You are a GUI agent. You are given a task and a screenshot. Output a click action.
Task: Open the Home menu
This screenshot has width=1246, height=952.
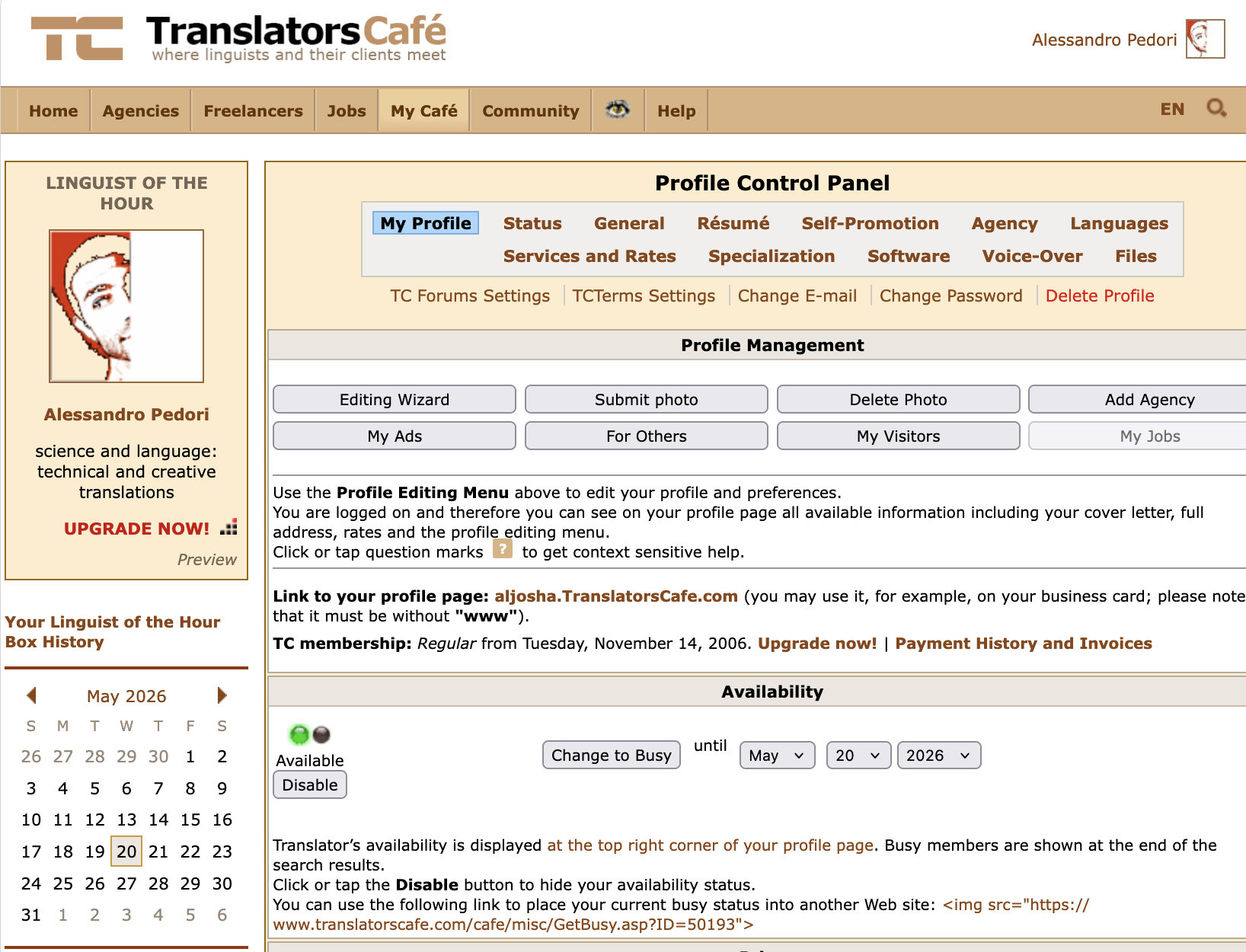[53, 111]
